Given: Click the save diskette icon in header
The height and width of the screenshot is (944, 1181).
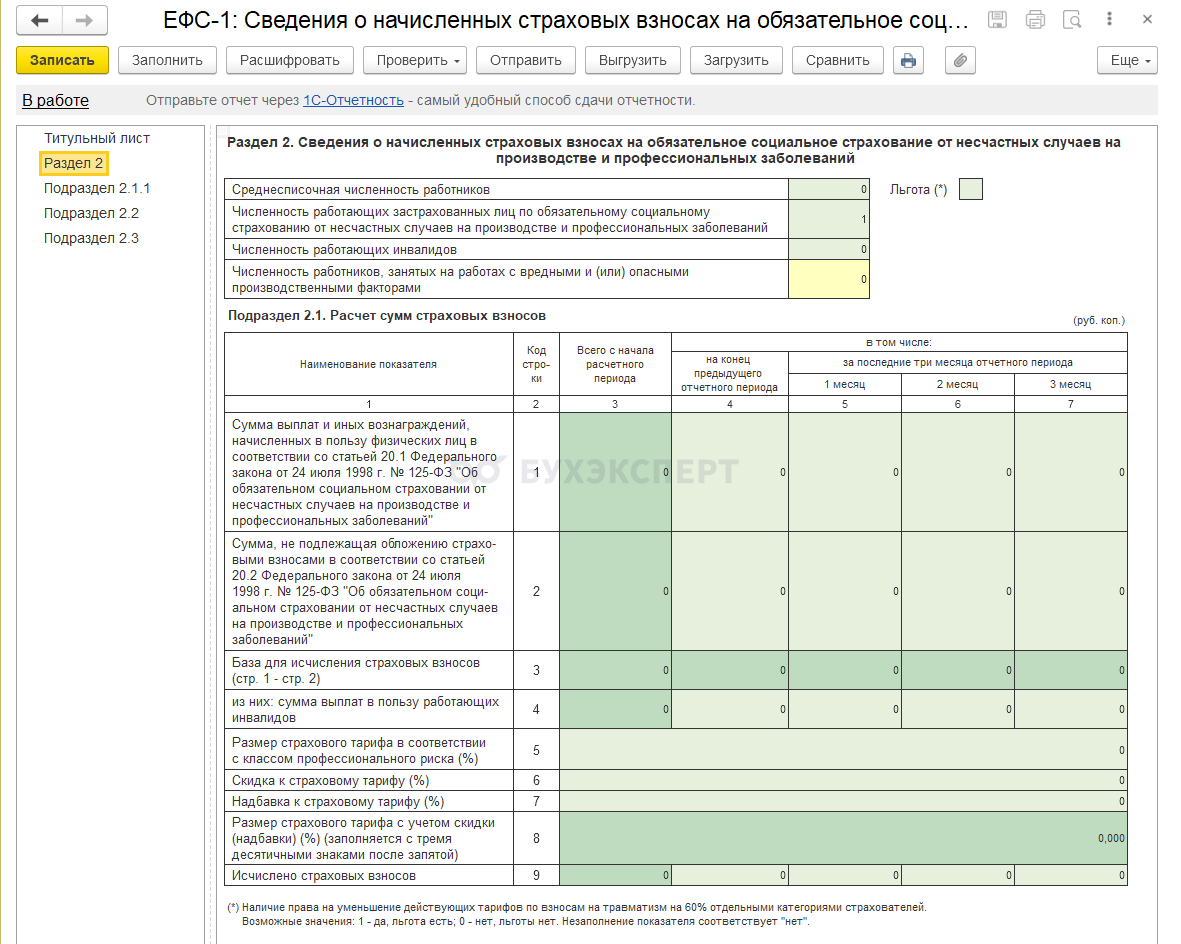Looking at the screenshot, I should 997,20.
